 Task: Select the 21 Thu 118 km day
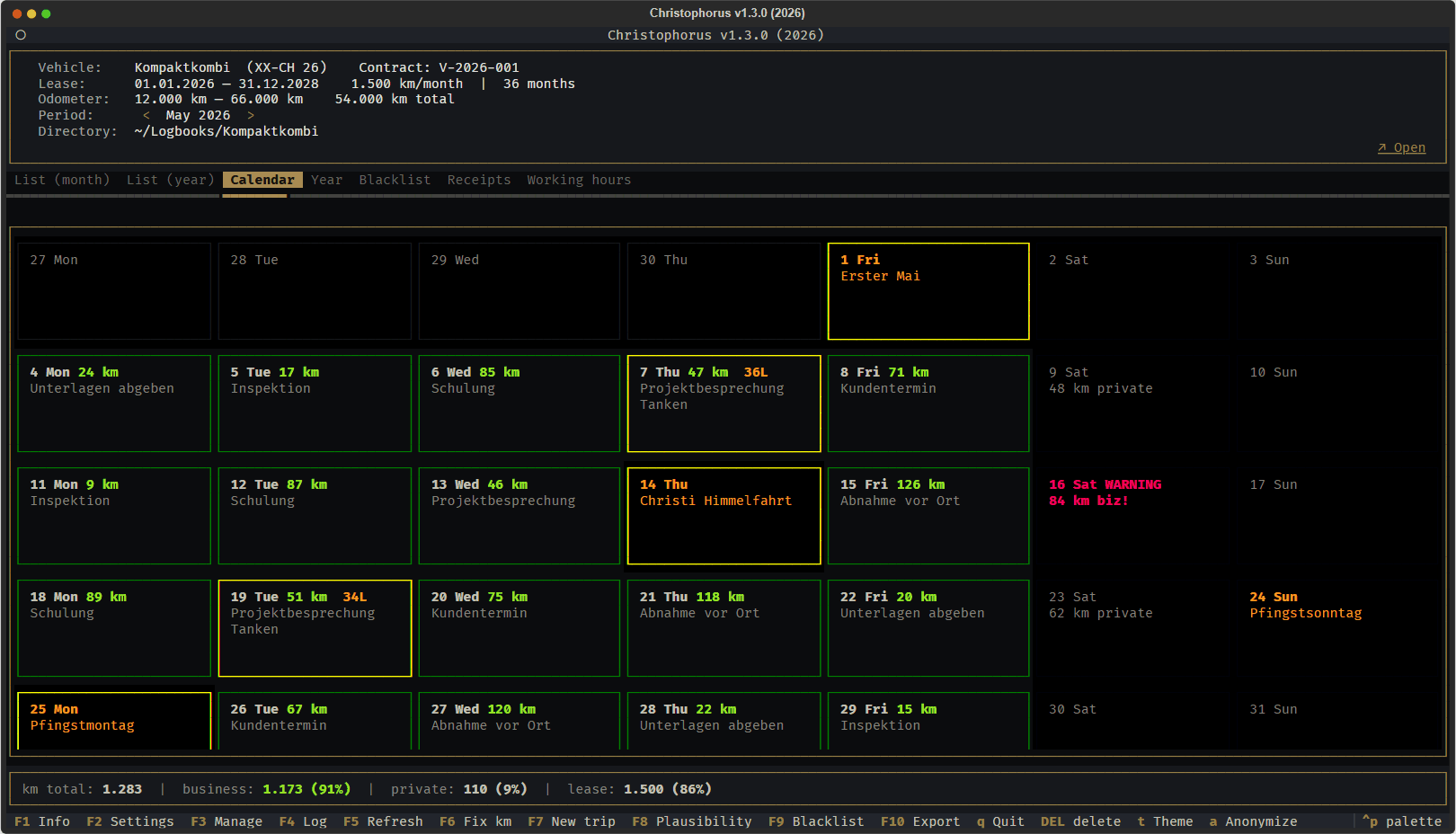(724, 628)
